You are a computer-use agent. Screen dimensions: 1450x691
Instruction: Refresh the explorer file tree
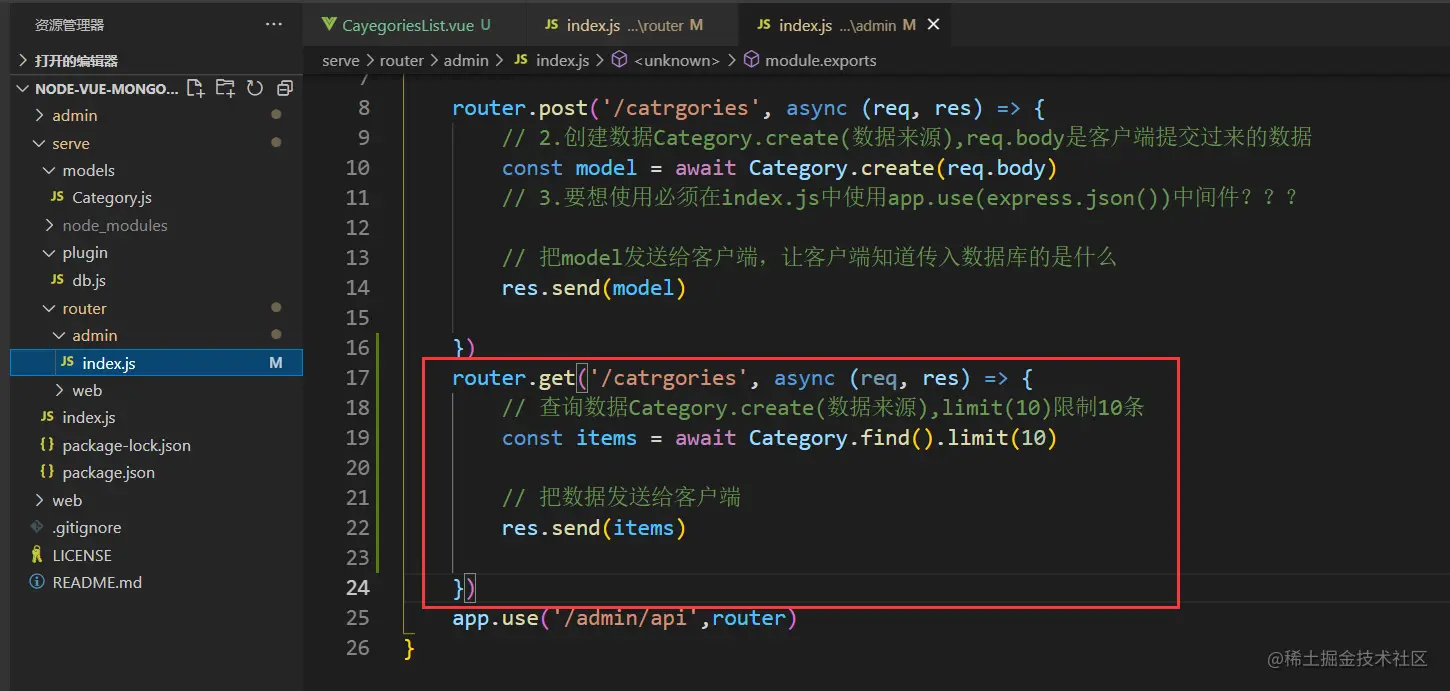[x=255, y=88]
